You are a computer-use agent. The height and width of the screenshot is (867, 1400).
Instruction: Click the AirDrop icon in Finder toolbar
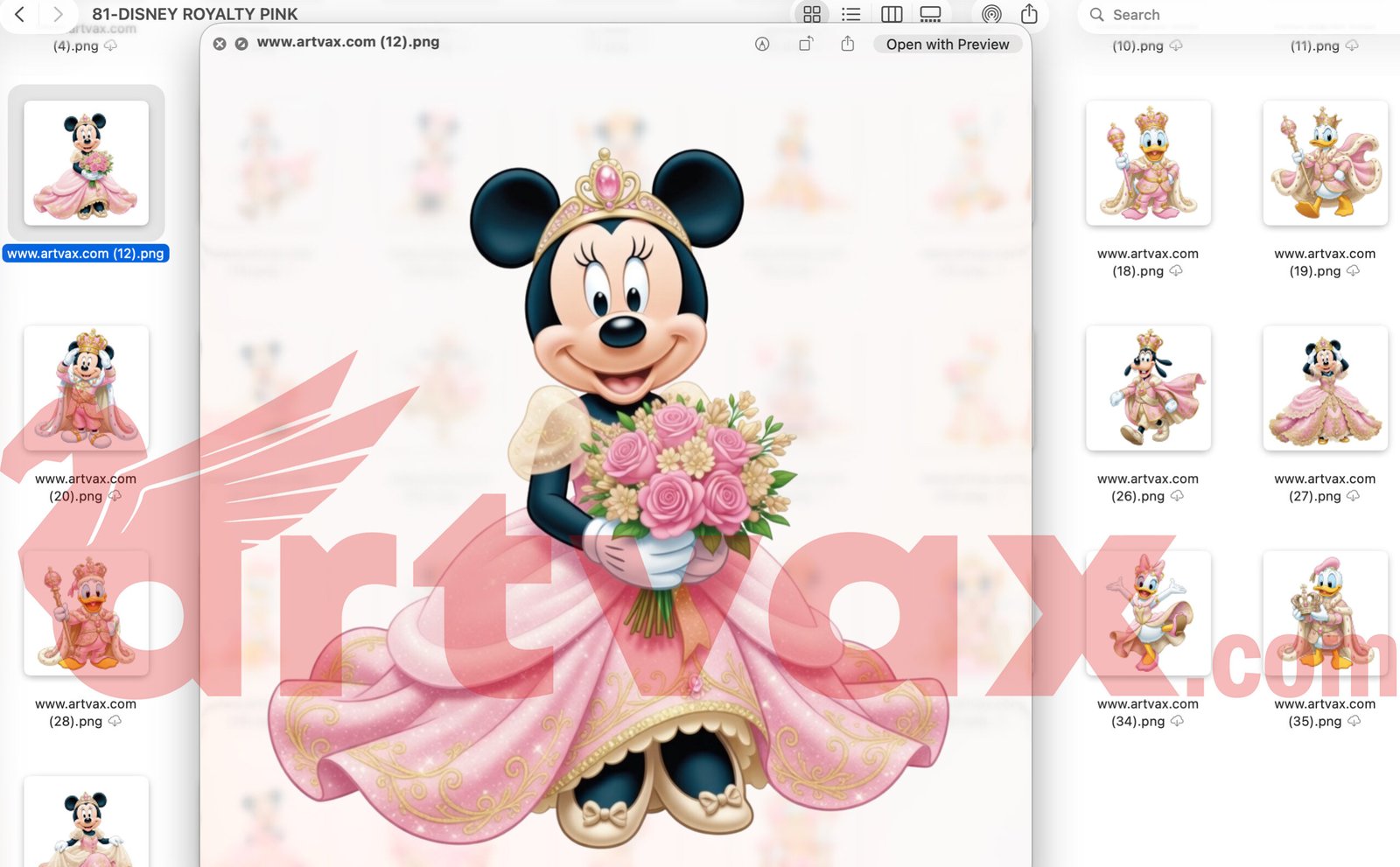990,14
